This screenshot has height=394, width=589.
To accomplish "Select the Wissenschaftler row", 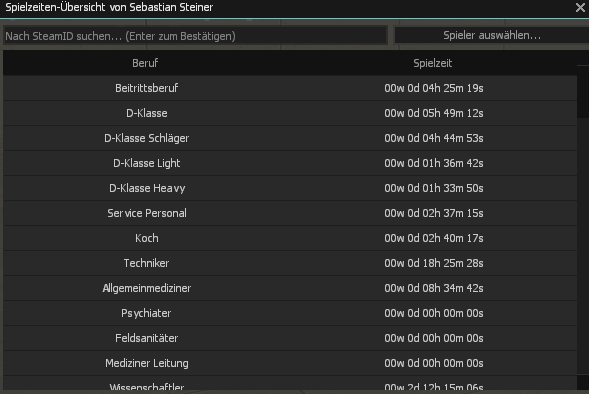I will click(290, 383).
